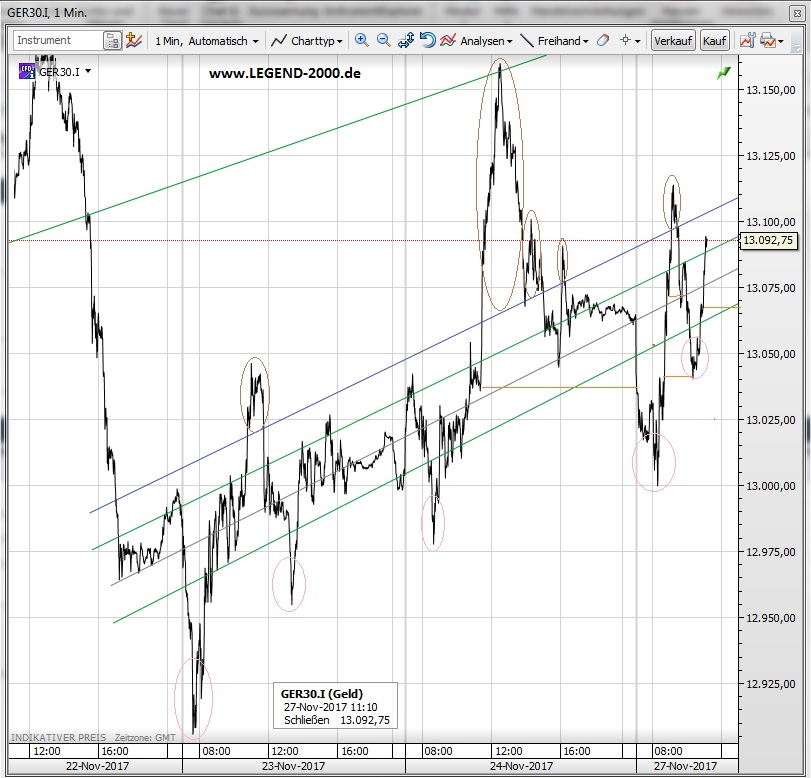Click the INDIKATIVER PREIS label
811x778 pixels.
coord(58,737)
